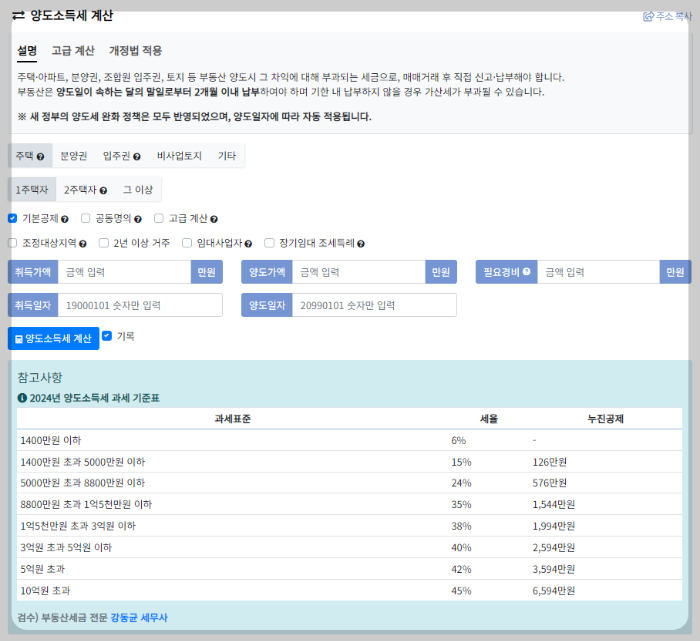Select the 주택 property type tab

[30, 156]
